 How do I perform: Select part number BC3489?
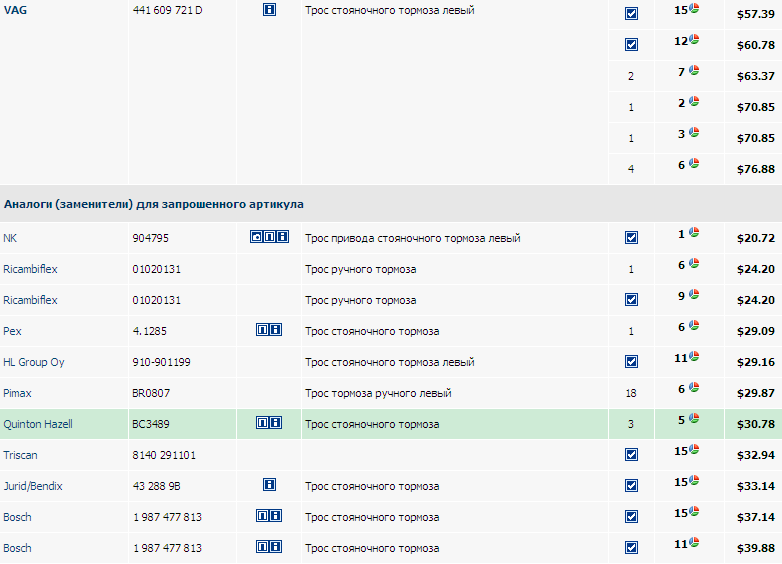pyautogui.click(x=151, y=424)
